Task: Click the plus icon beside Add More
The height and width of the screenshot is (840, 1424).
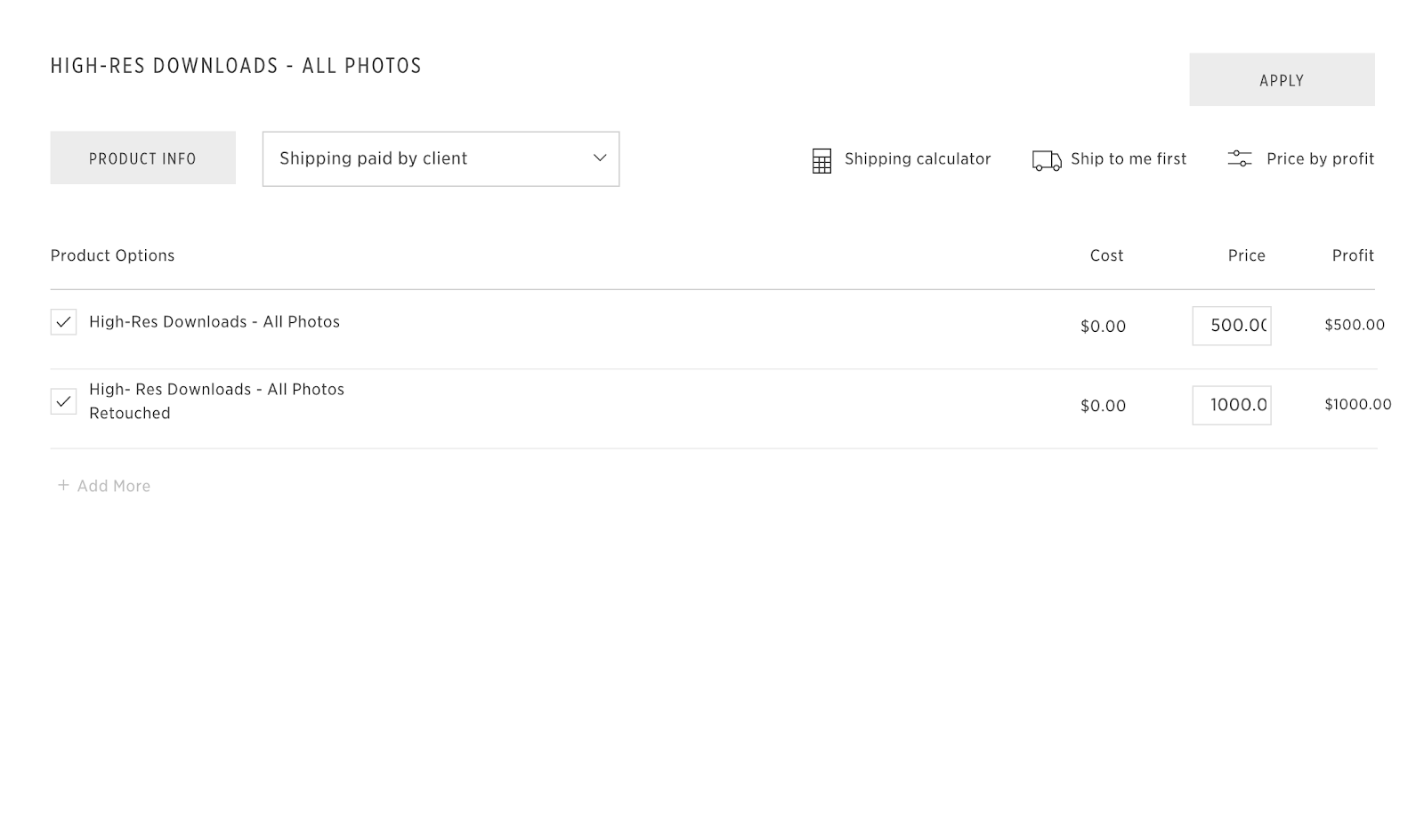Action: tap(63, 485)
